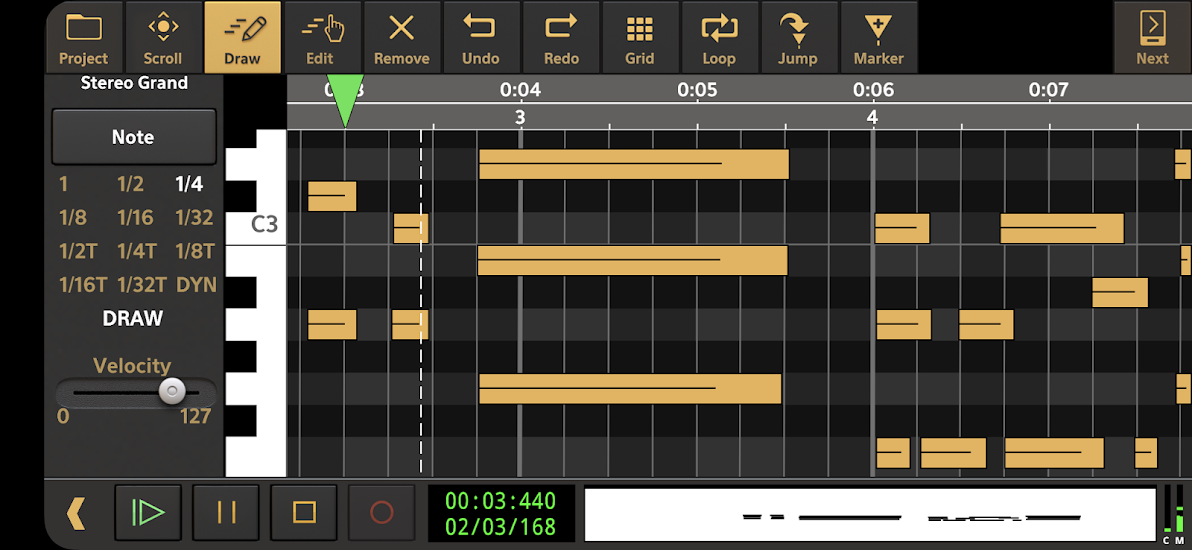Screen dimensions: 1192x550
Task: Toggle Loop mode on
Action: pos(719,37)
